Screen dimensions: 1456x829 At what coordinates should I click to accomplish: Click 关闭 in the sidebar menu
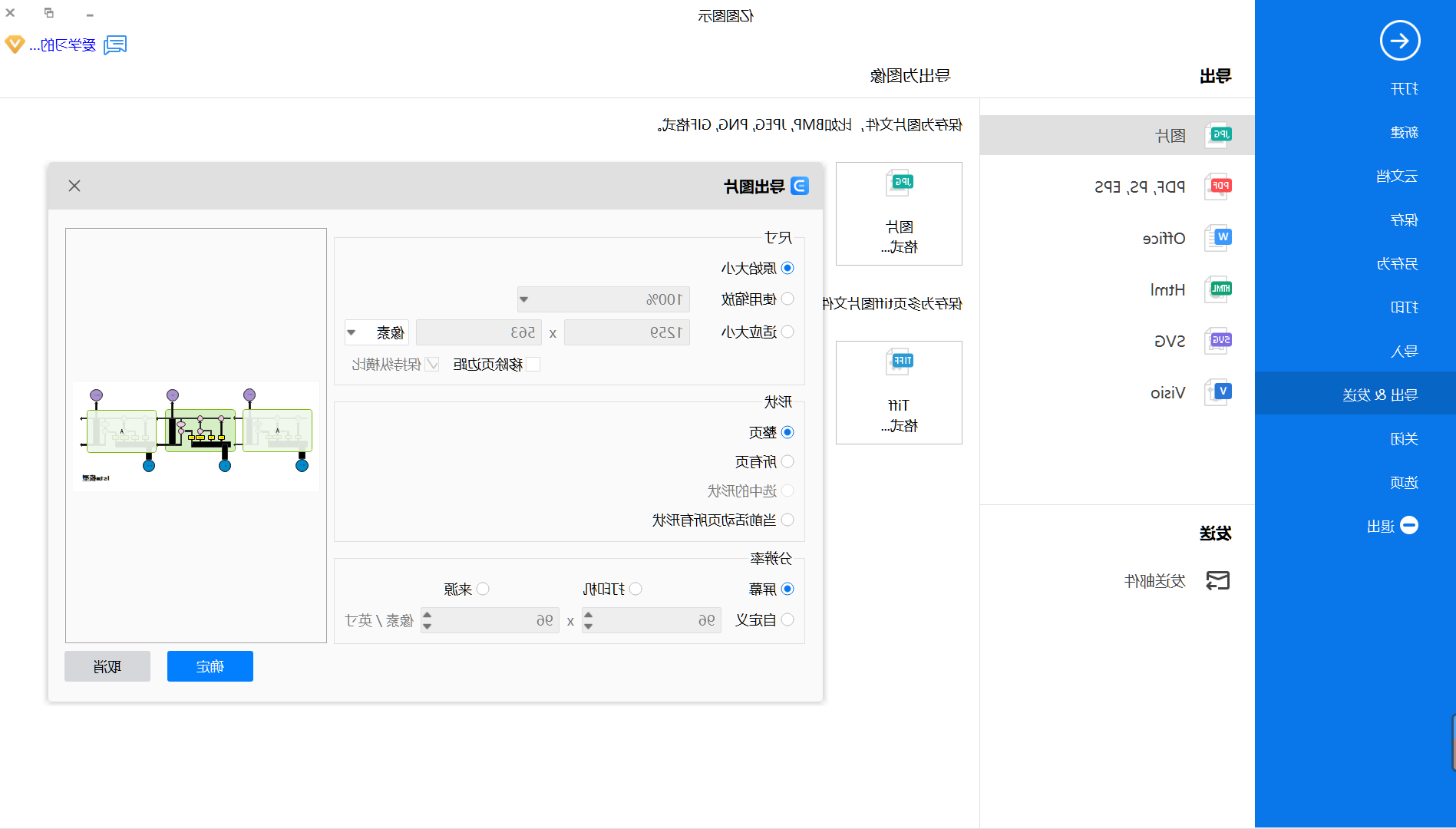tap(1404, 439)
